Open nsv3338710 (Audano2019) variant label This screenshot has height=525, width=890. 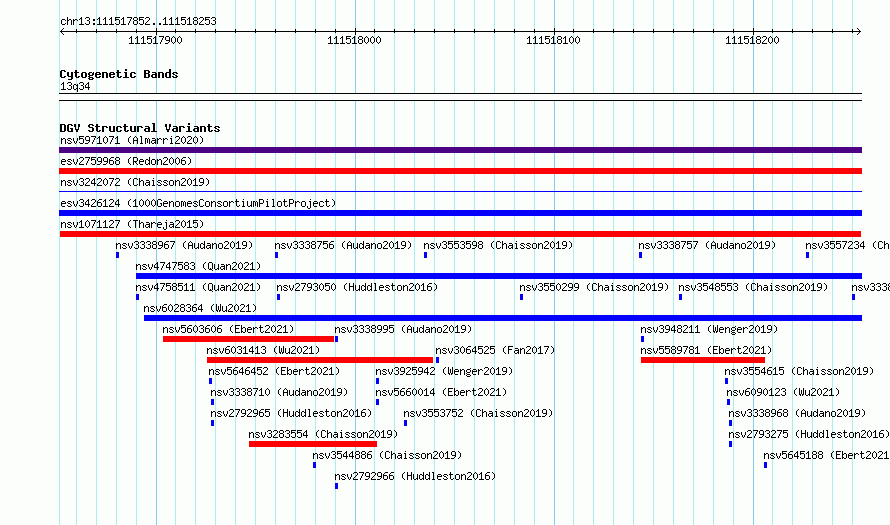click(x=279, y=392)
